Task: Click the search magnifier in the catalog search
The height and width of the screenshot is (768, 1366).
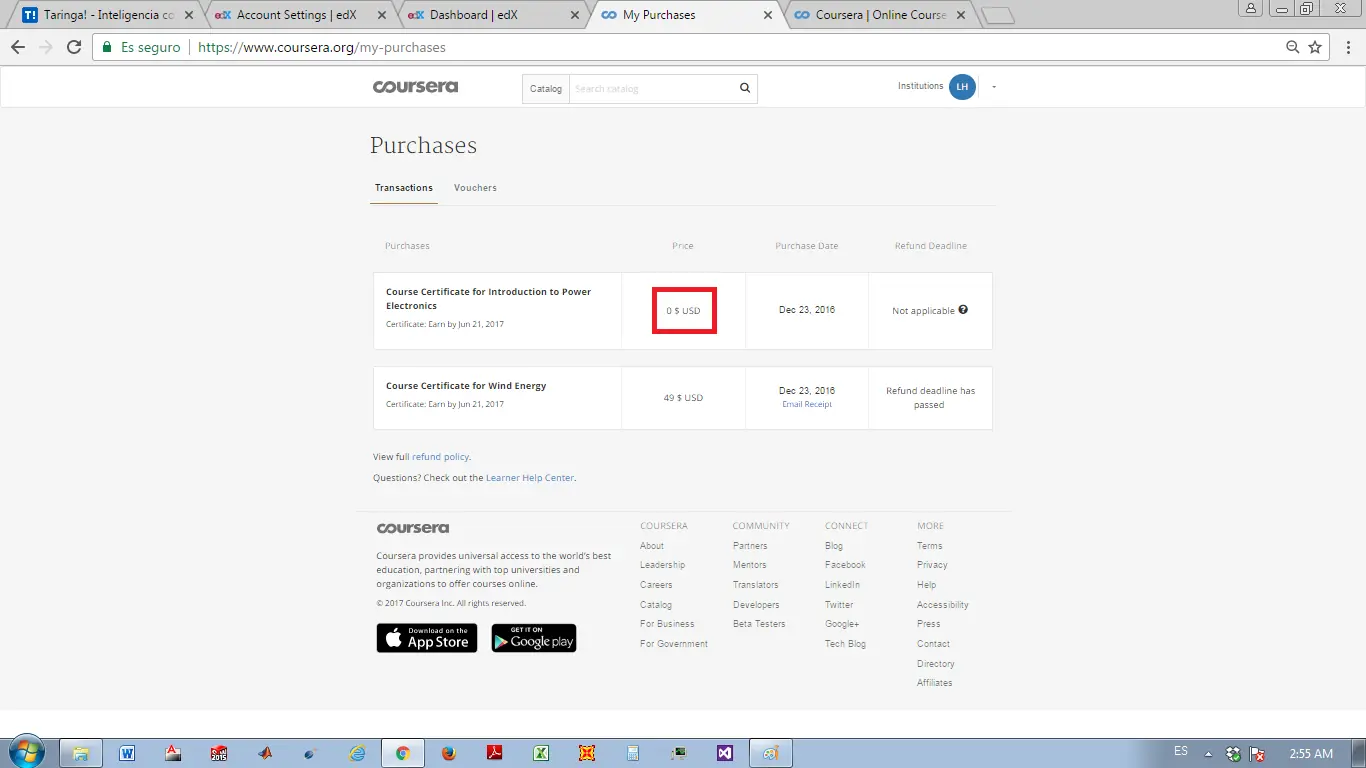Action: point(745,88)
